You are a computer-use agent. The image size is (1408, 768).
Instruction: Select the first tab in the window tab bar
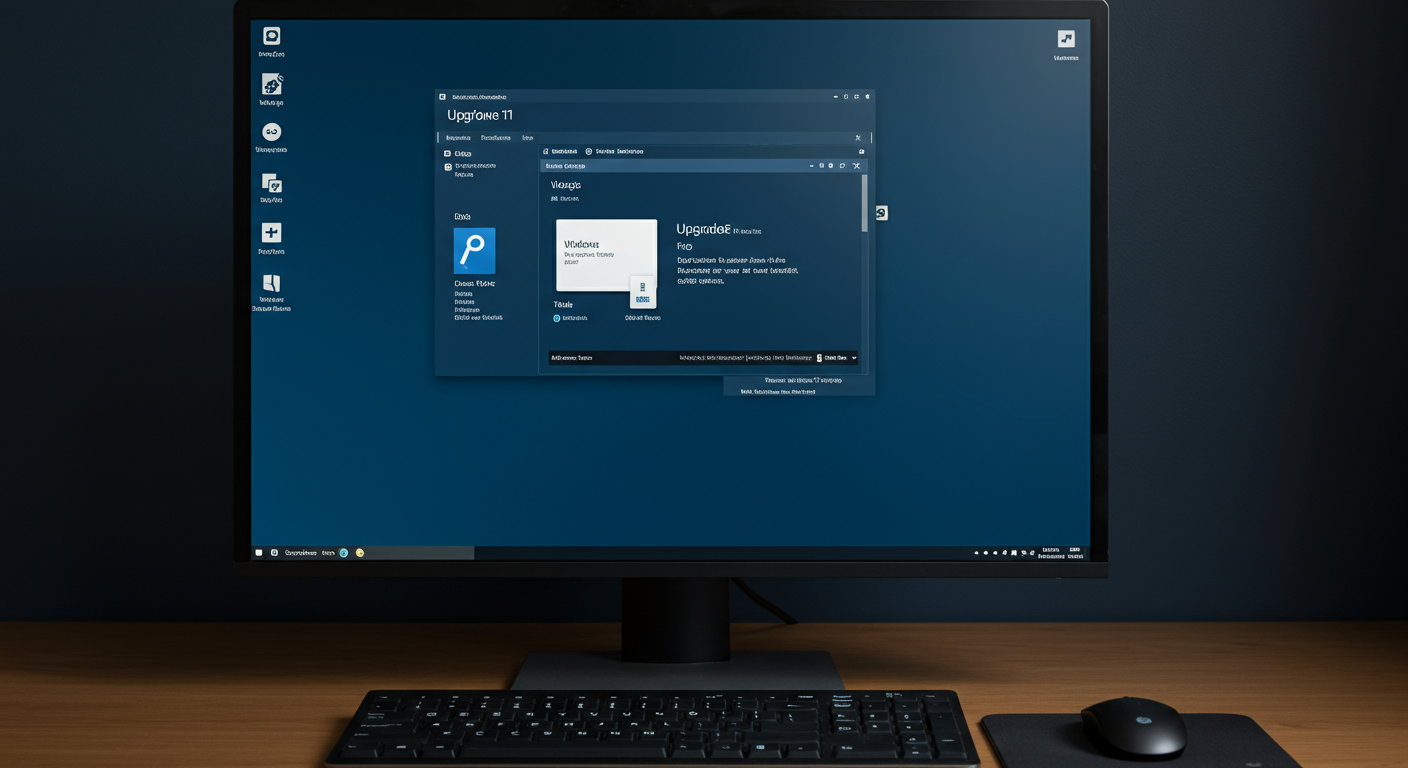tap(458, 138)
